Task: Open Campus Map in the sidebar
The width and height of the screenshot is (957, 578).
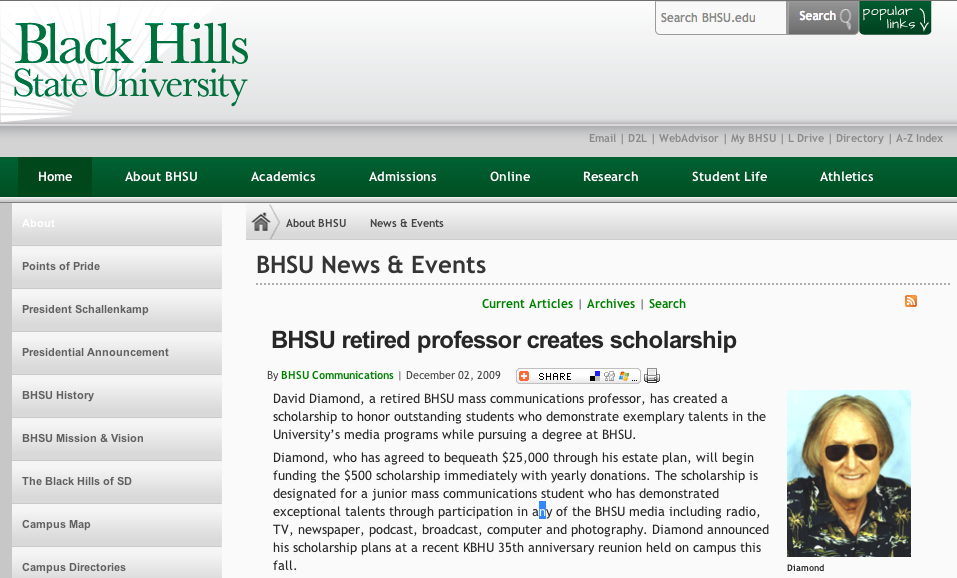Action: [x=56, y=524]
